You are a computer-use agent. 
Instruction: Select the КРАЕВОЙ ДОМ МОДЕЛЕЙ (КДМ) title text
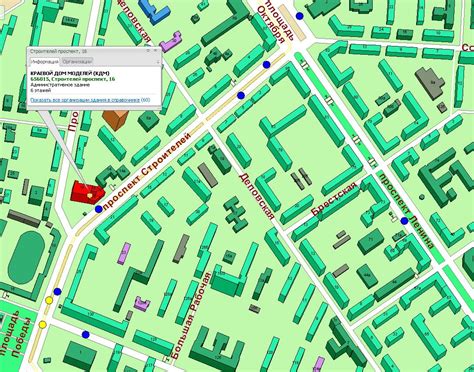[x=70, y=73]
